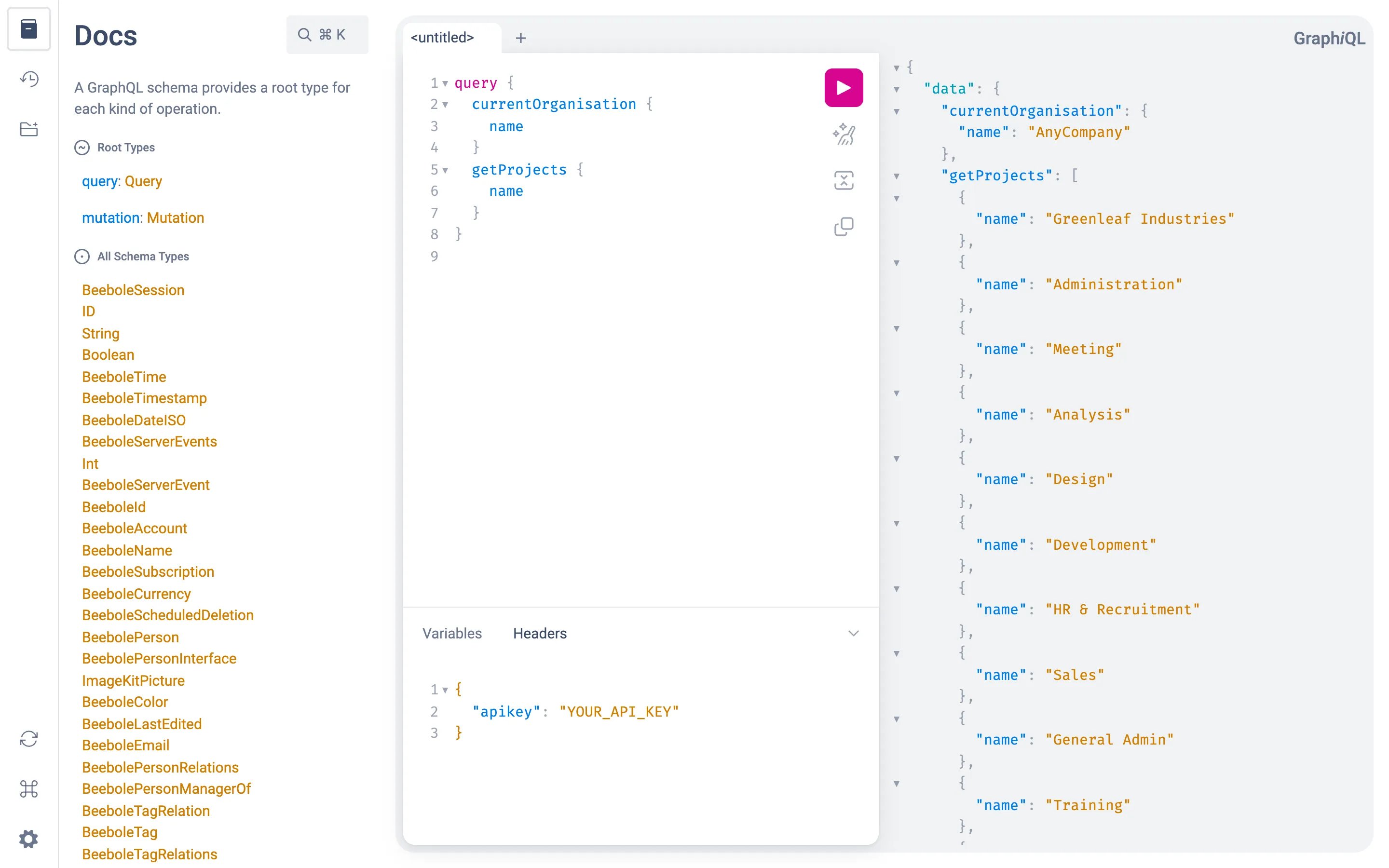Click the getProjects field in query editor

519,170
